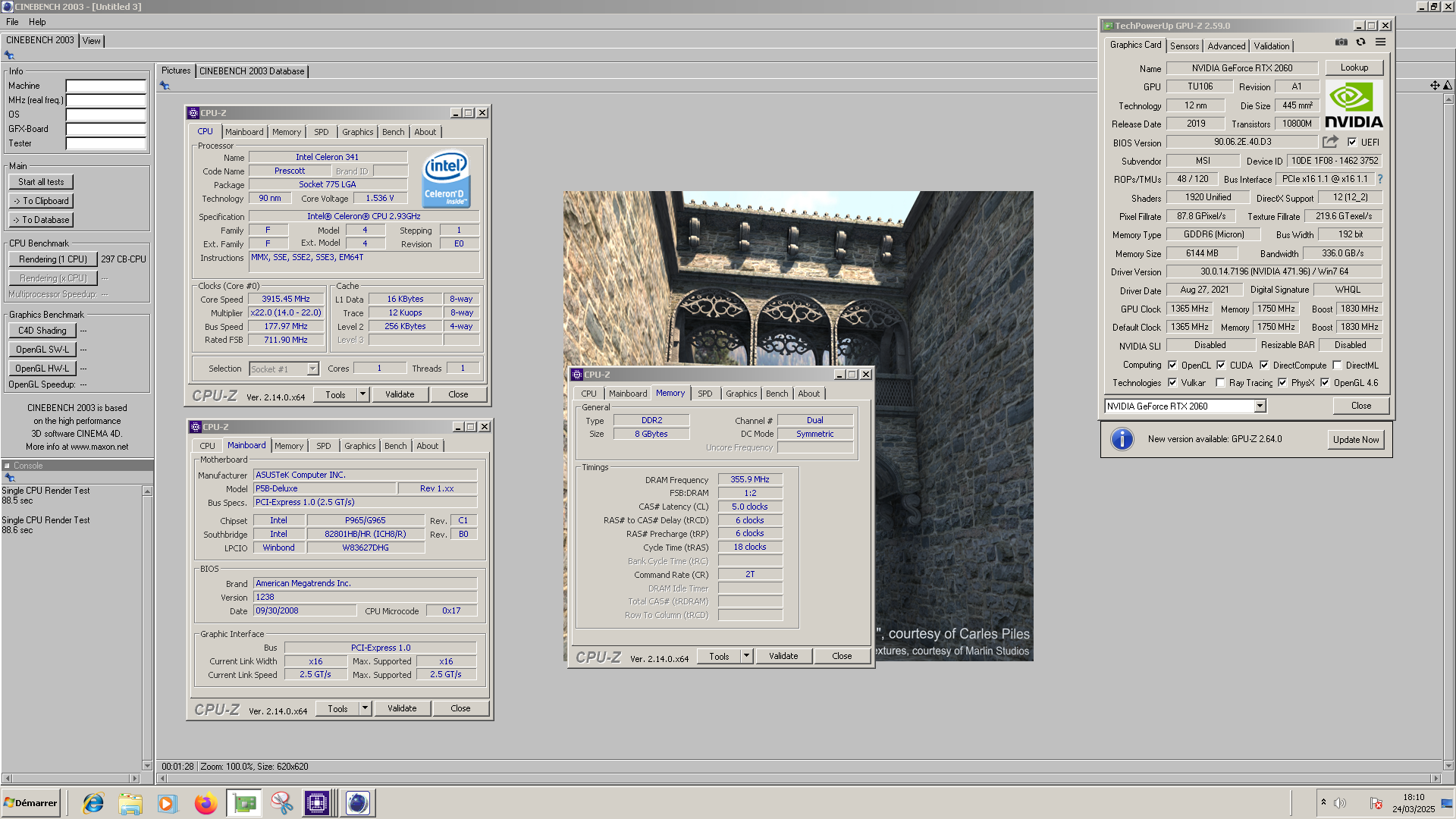1456x819 pixels.
Task: Click the pin icon in Console panel
Action: pos(10,478)
